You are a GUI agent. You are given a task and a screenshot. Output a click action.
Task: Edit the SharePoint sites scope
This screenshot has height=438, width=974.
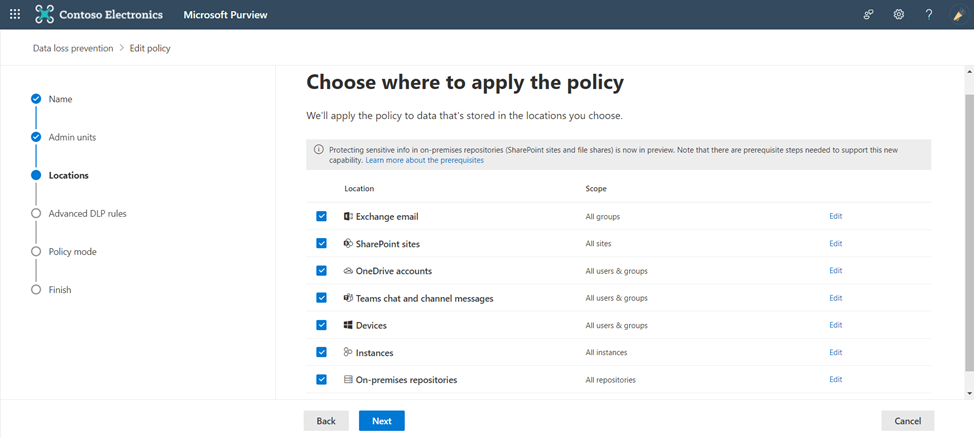(x=835, y=244)
